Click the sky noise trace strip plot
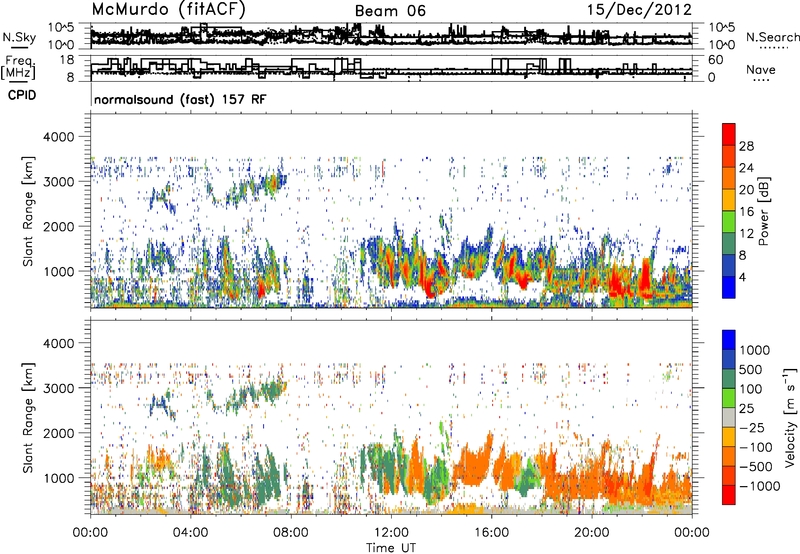Viewport: 800px width, 554px height. pyautogui.click(x=392, y=35)
